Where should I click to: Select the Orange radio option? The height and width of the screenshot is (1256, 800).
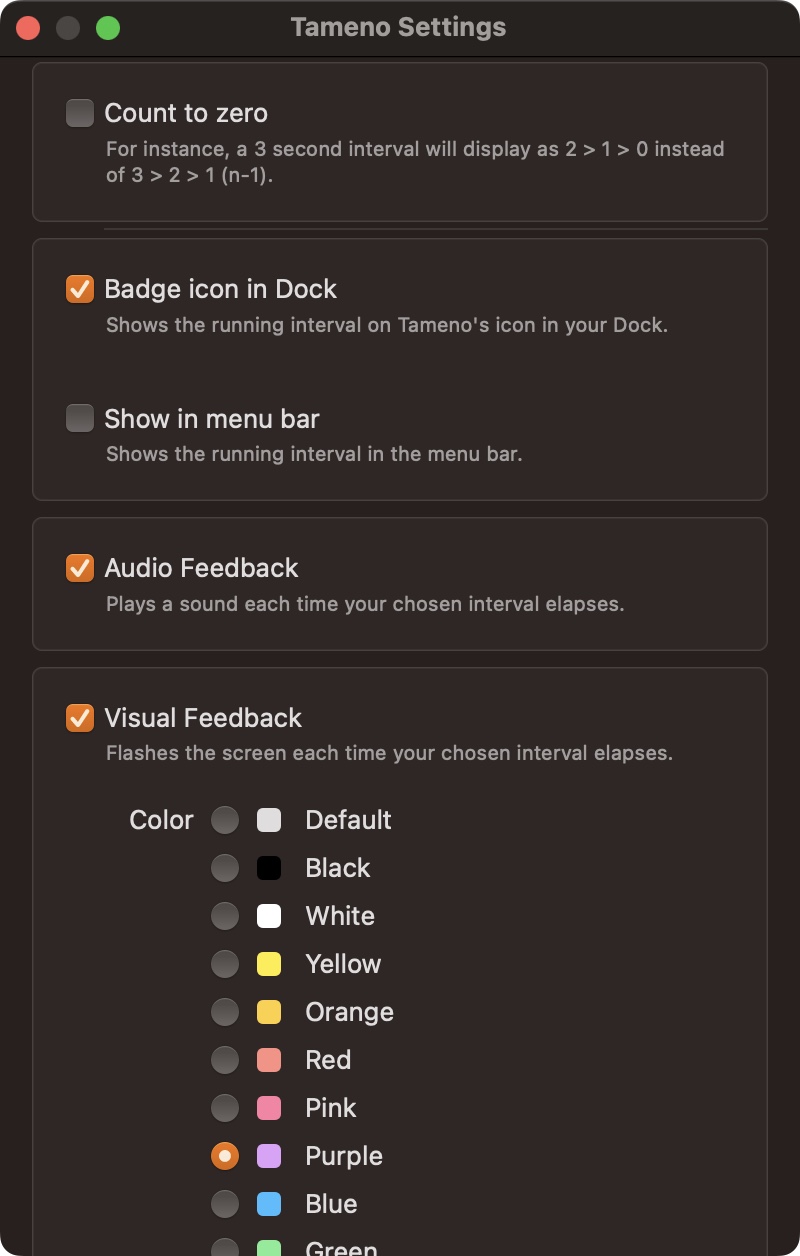coord(225,1012)
